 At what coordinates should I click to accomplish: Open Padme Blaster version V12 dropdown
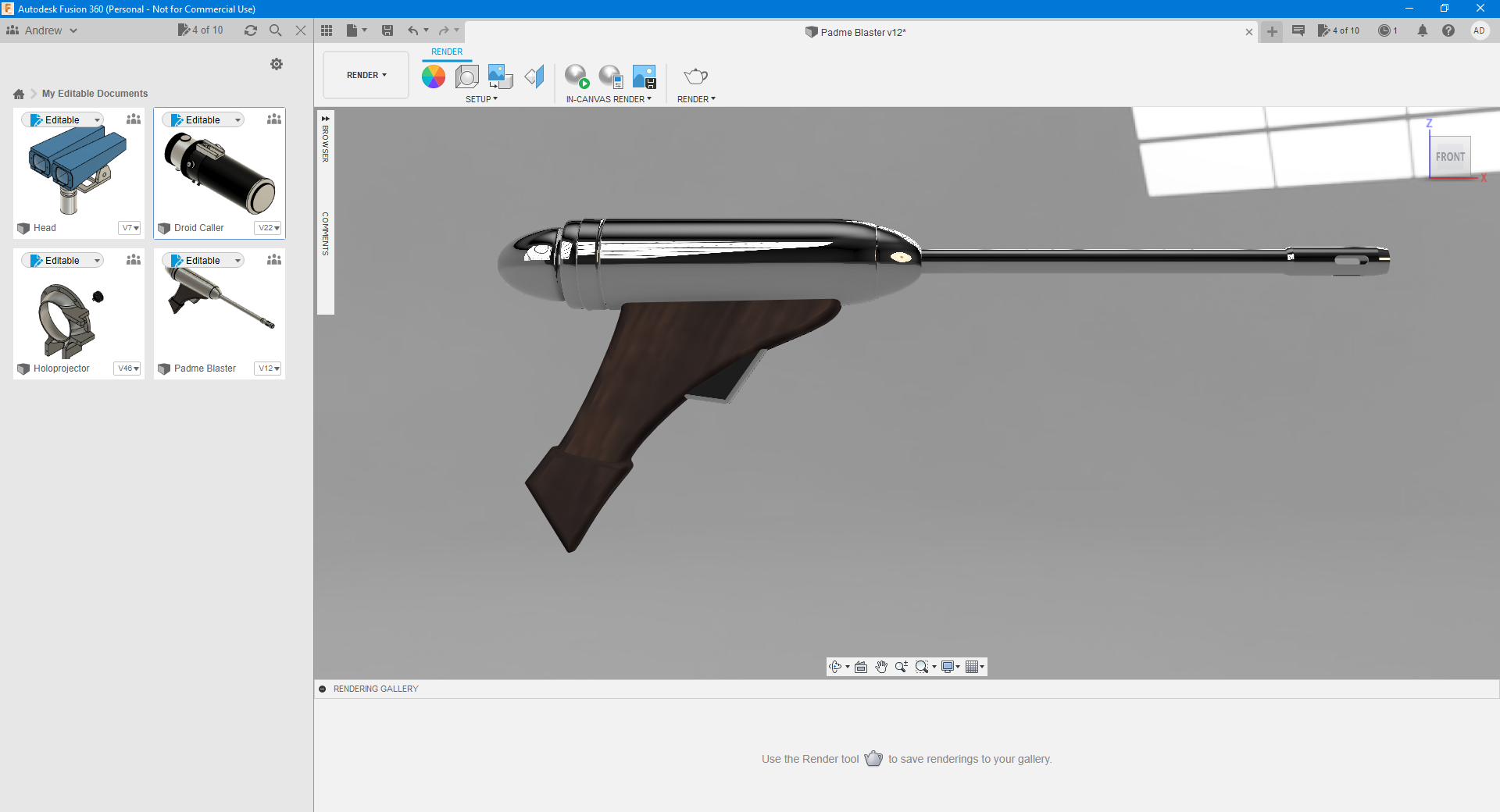tap(268, 369)
